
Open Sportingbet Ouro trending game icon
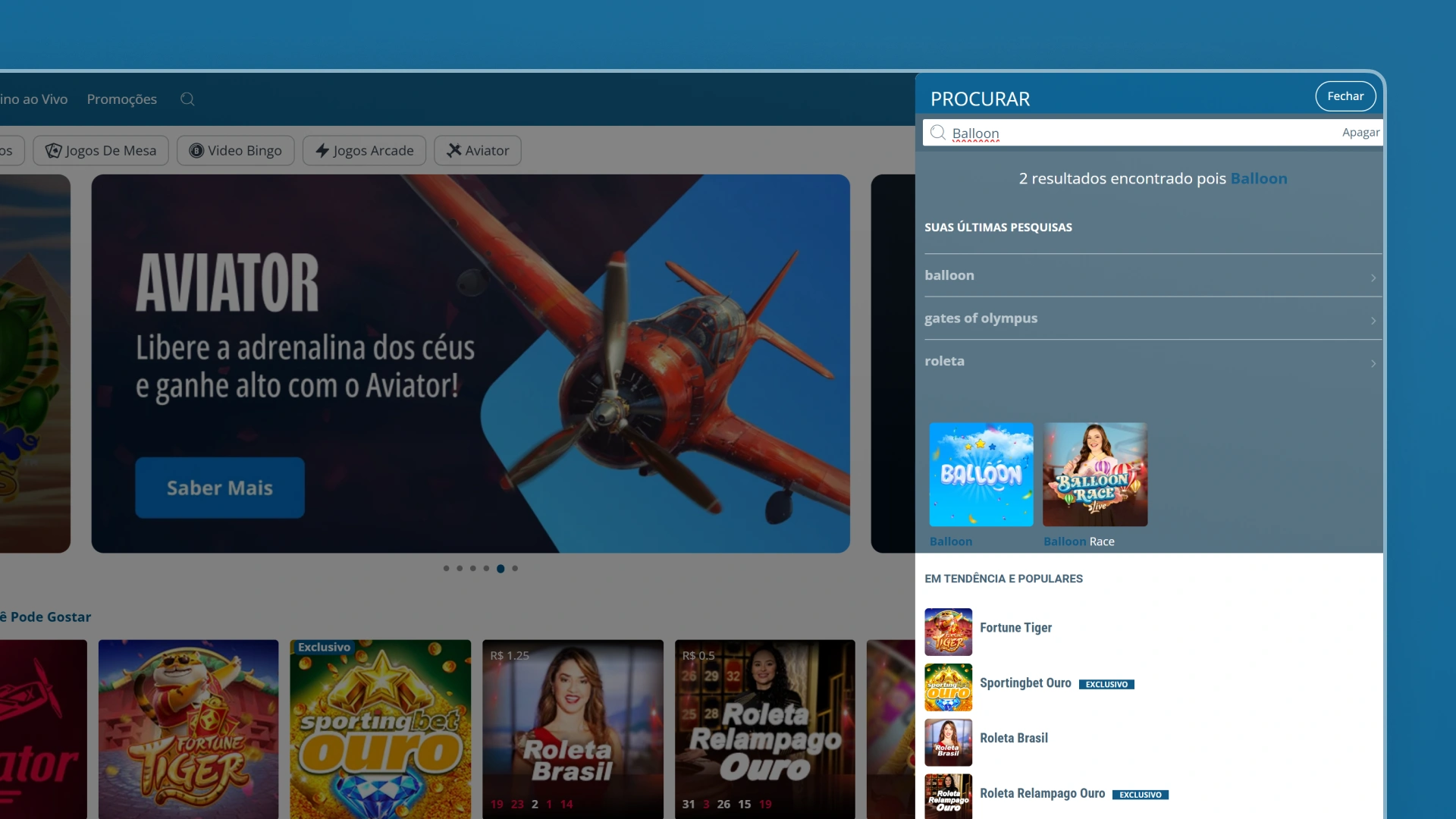(948, 687)
